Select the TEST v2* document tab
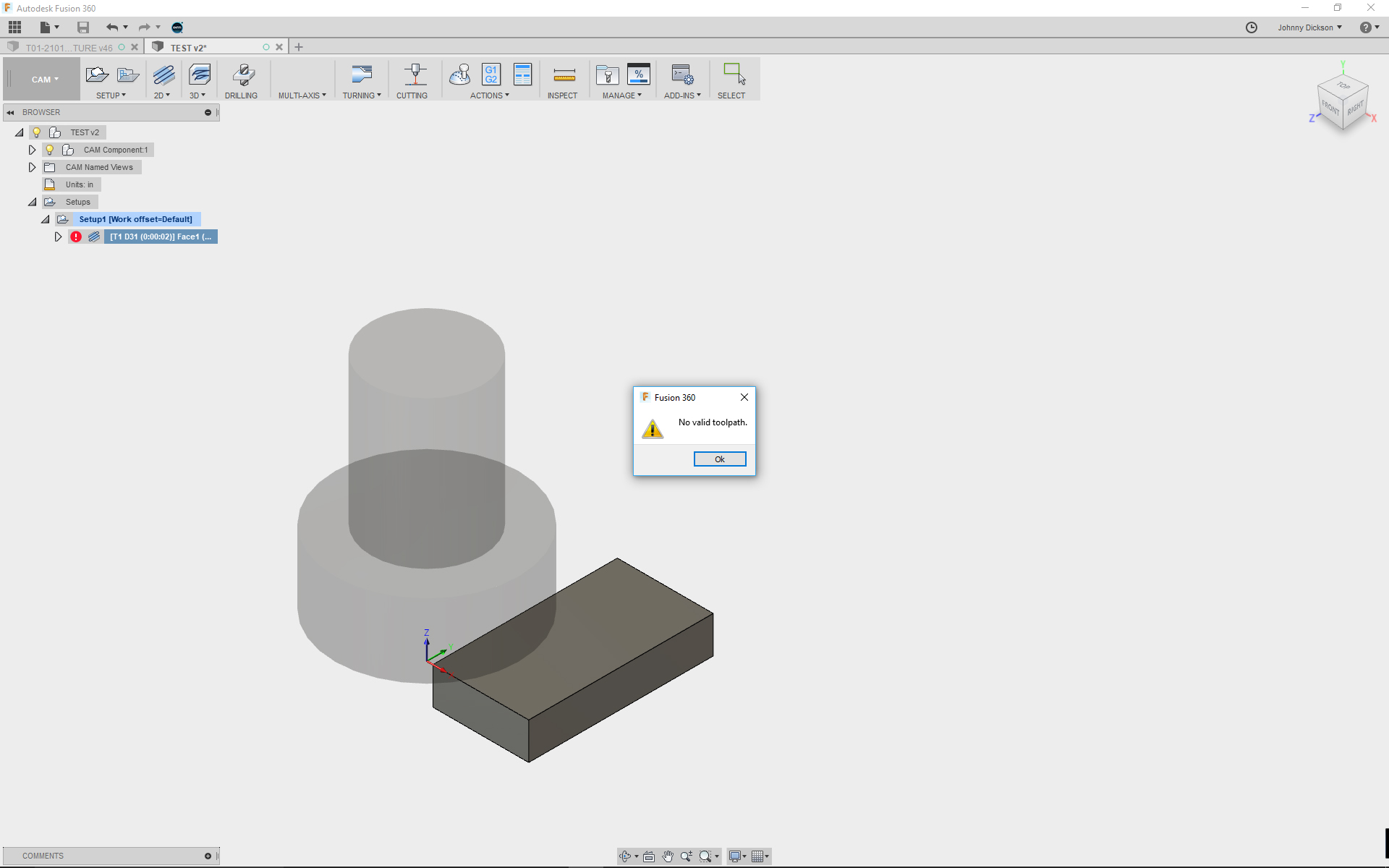 click(190, 48)
